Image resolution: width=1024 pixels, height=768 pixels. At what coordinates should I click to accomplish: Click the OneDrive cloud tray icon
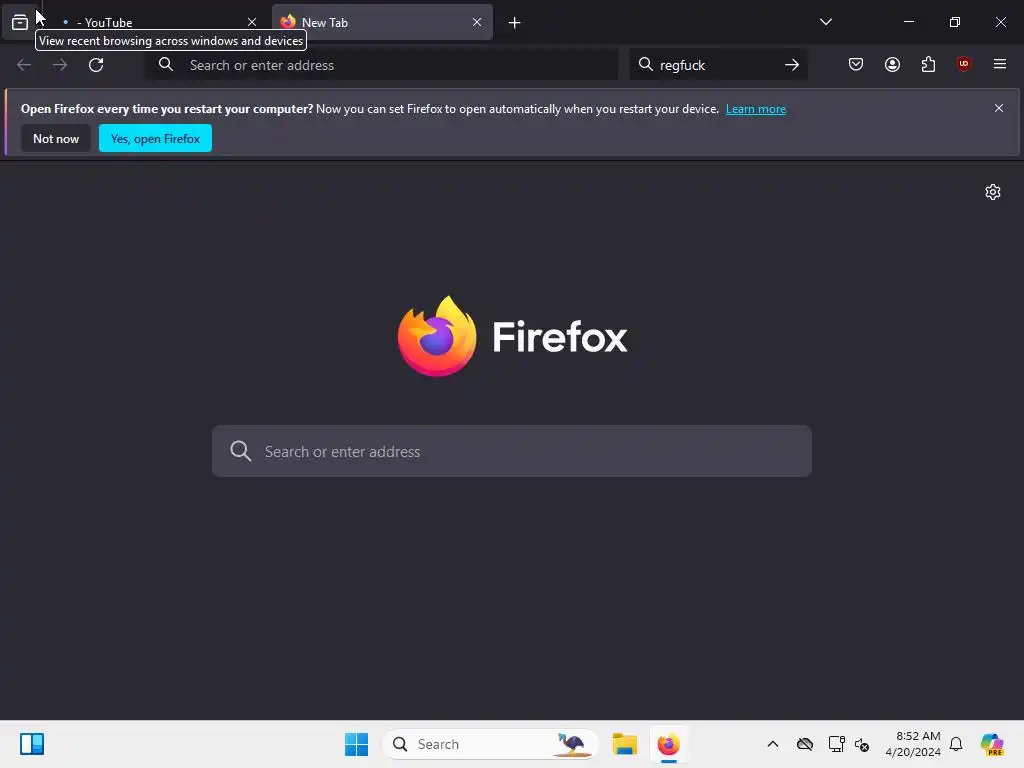tap(805, 744)
